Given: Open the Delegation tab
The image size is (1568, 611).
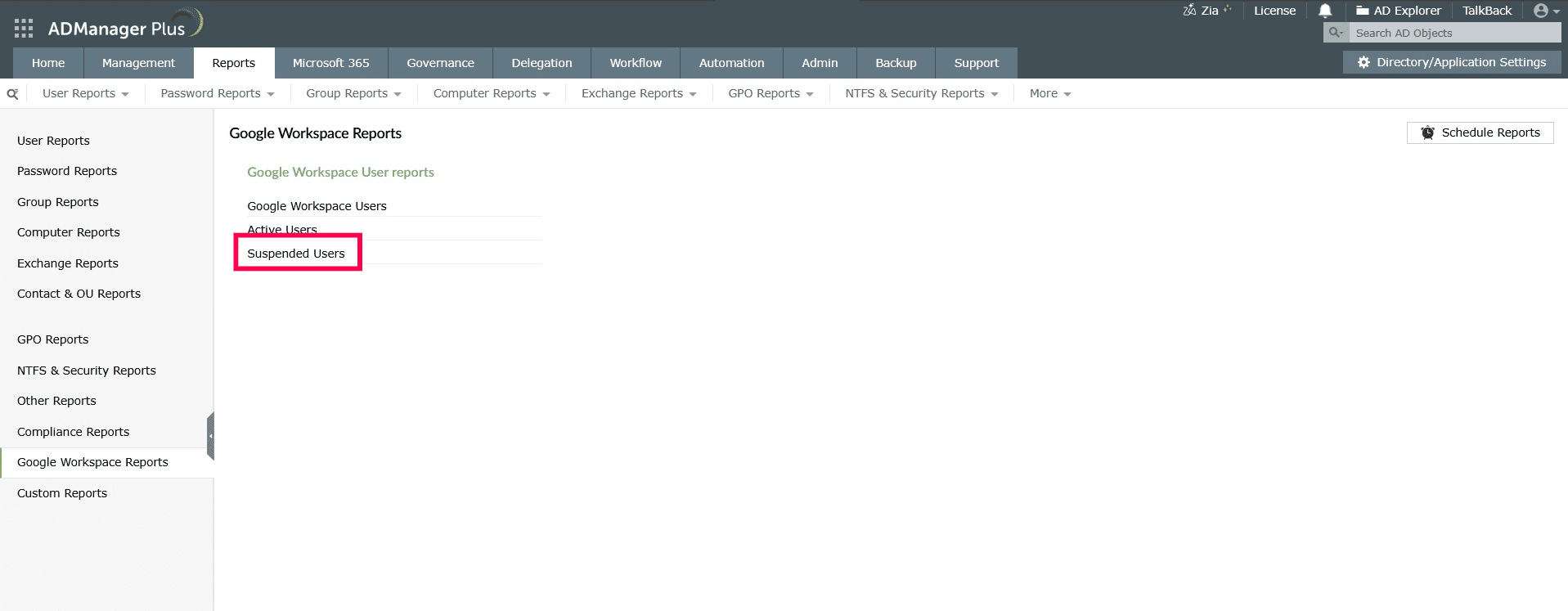Looking at the screenshot, I should [541, 63].
